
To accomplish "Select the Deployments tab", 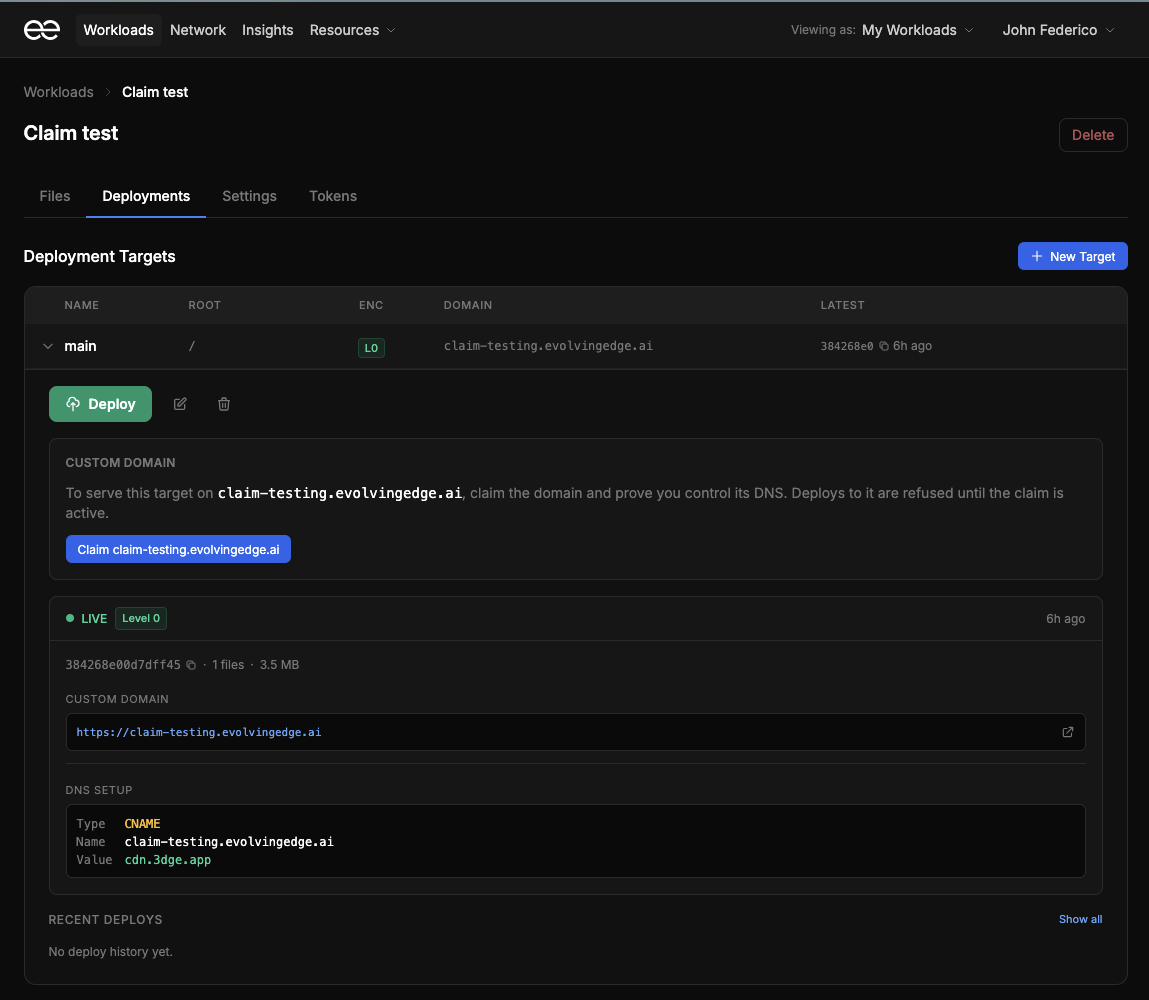I will (146, 196).
